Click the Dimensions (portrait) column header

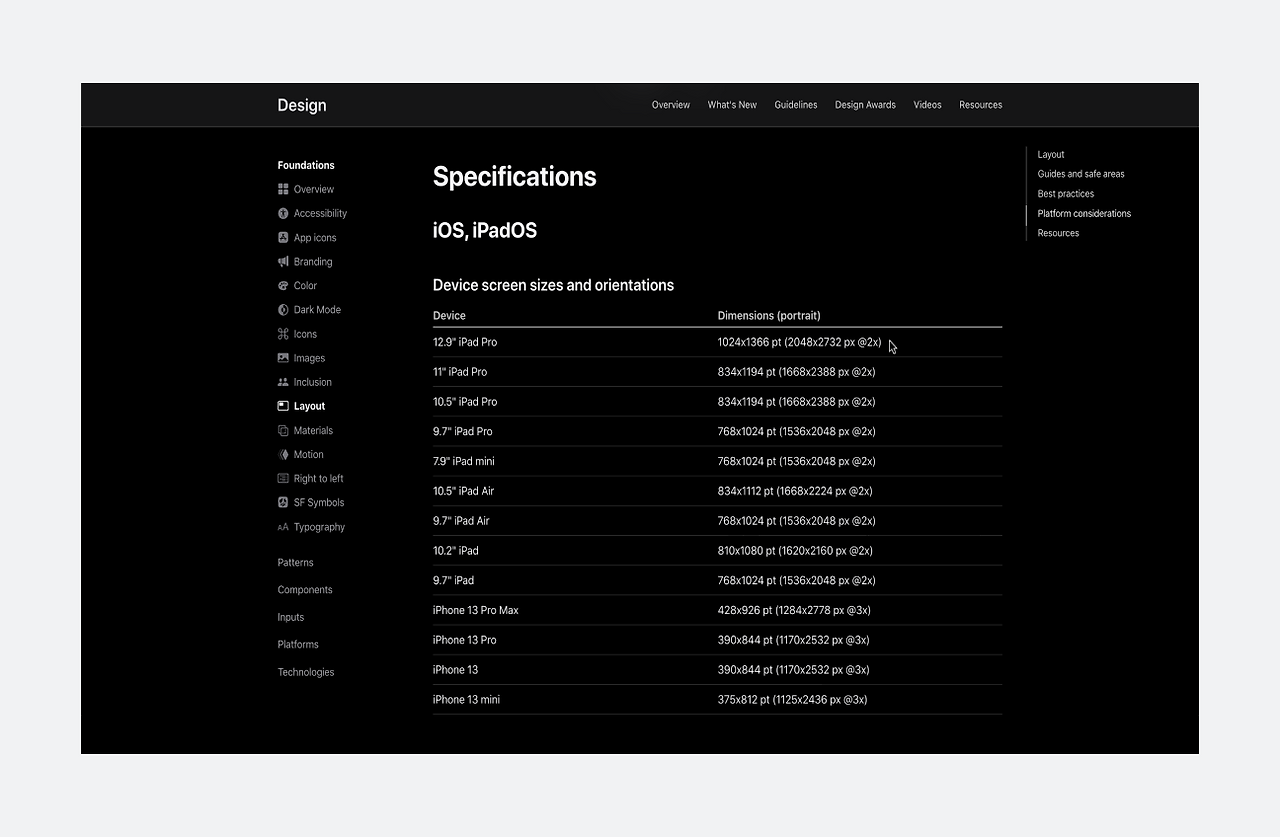(x=769, y=316)
